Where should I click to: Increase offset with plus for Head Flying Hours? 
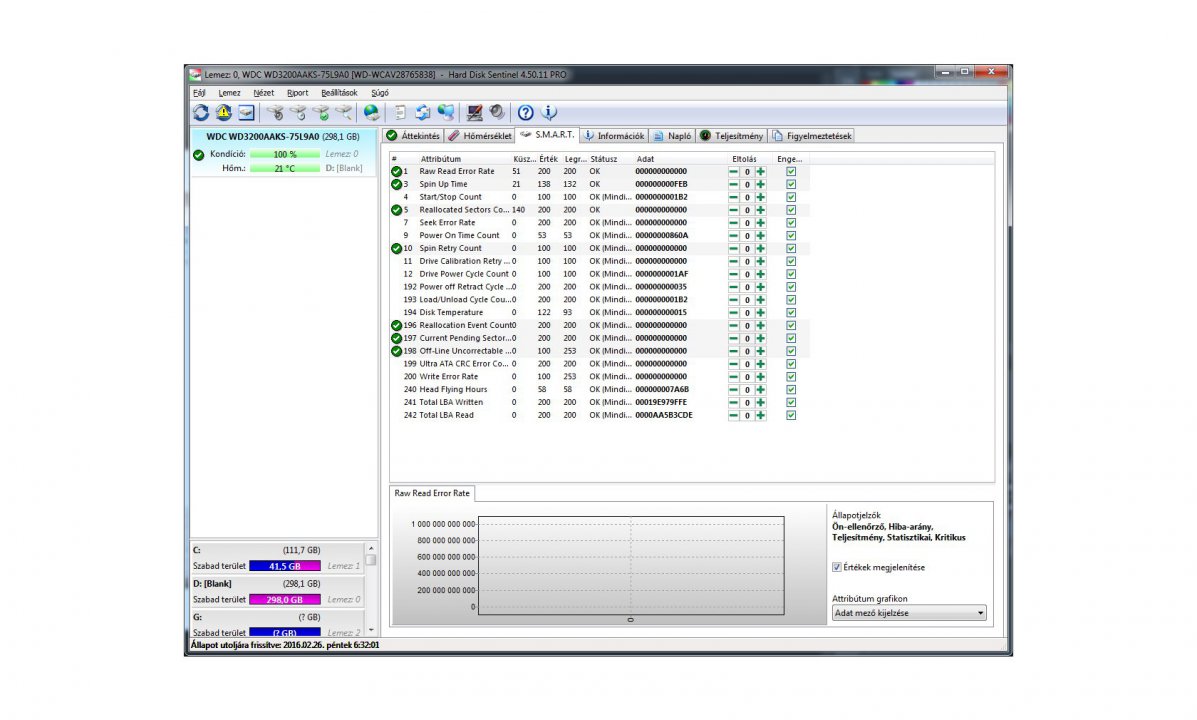[x=760, y=389]
